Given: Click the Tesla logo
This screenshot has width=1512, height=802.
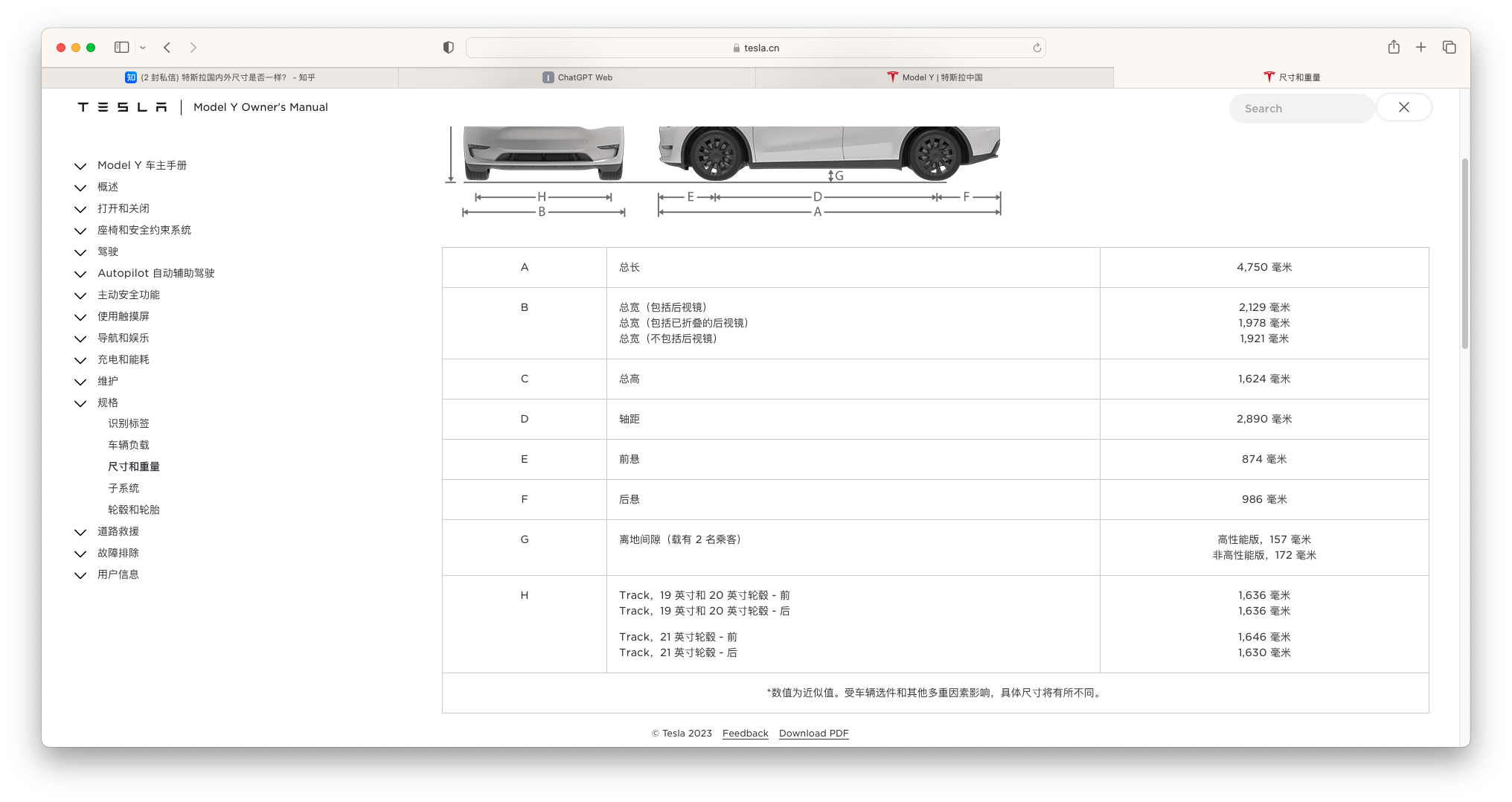Looking at the screenshot, I should tap(122, 107).
